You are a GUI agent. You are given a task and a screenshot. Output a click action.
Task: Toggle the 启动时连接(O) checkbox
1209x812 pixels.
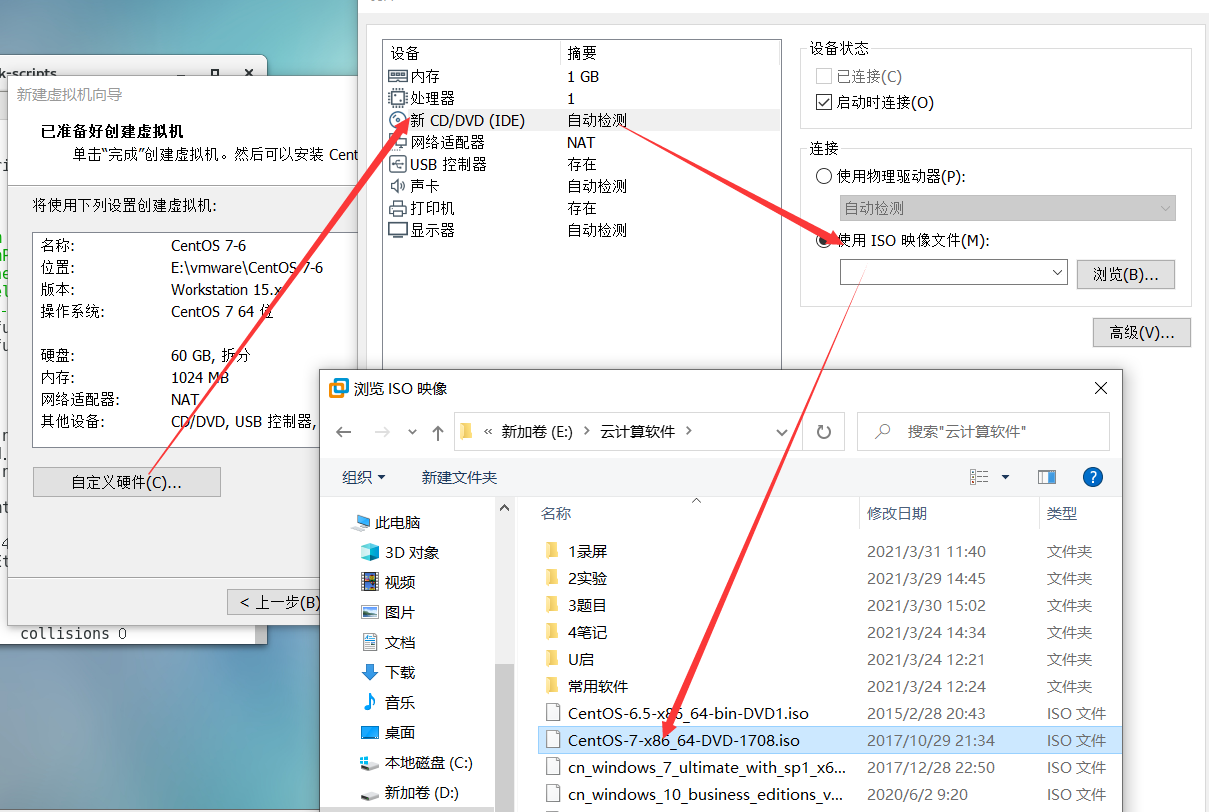[824, 102]
